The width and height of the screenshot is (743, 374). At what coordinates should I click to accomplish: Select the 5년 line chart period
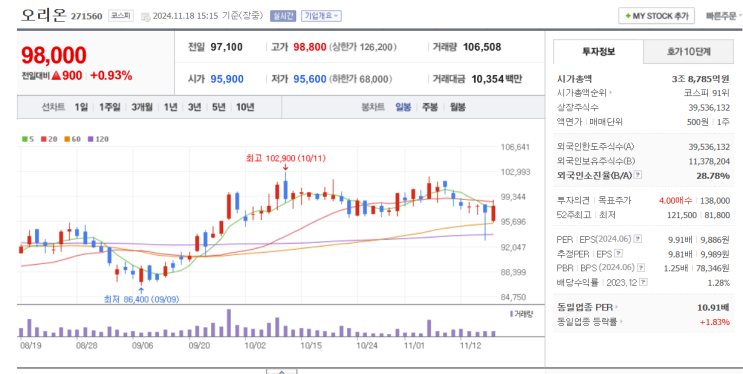coord(219,107)
